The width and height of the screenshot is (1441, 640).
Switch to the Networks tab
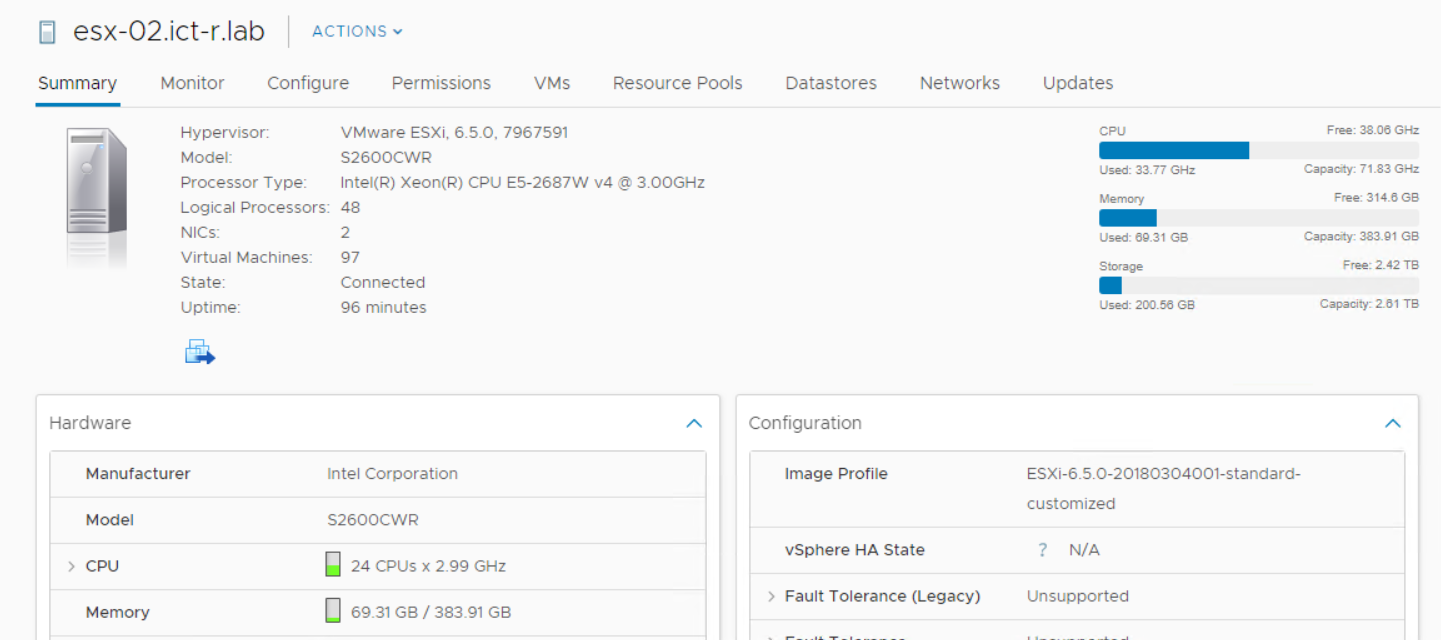pyautogui.click(x=959, y=83)
